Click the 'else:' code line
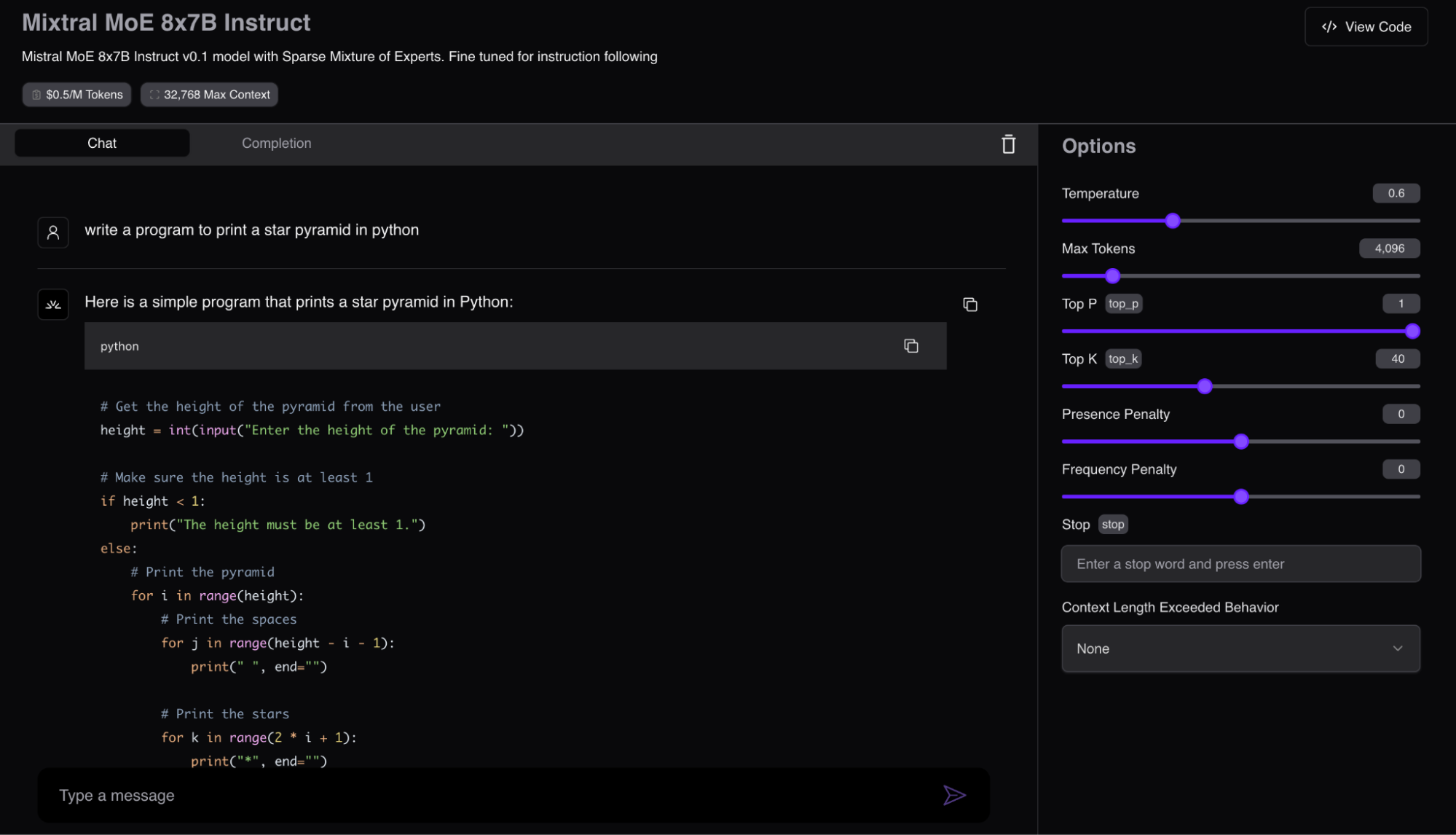 pyautogui.click(x=119, y=549)
